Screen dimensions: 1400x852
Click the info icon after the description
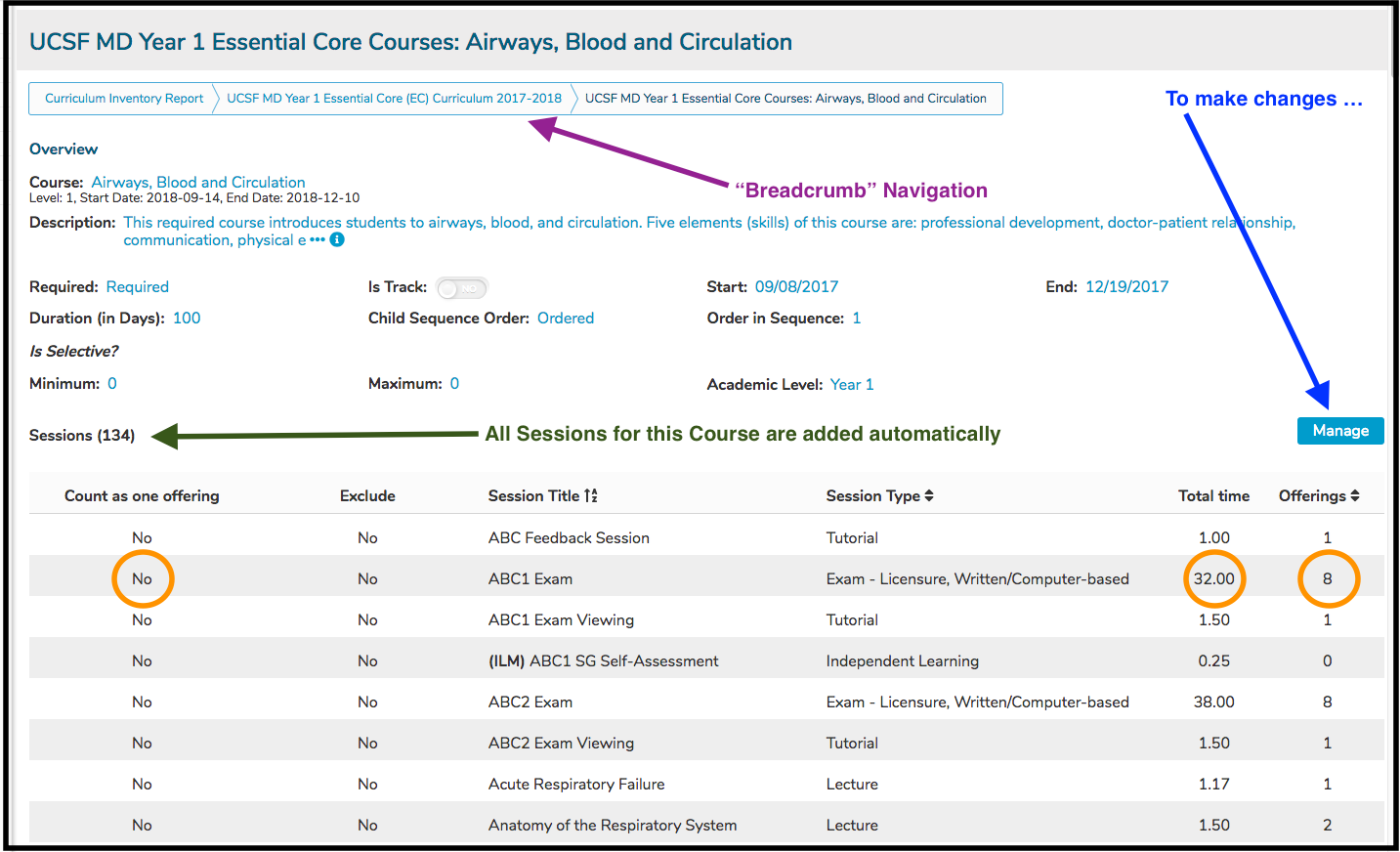(x=337, y=239)
